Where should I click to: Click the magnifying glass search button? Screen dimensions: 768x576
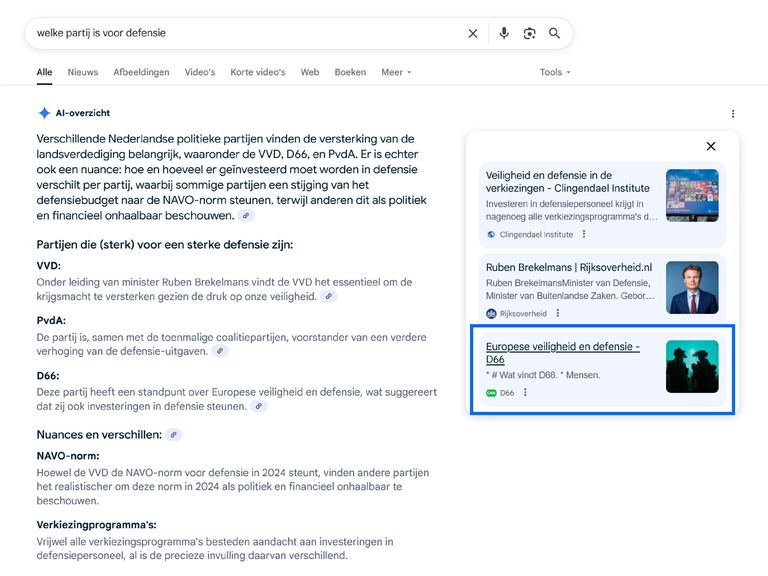pyautogui.click(x=554, y=33)
